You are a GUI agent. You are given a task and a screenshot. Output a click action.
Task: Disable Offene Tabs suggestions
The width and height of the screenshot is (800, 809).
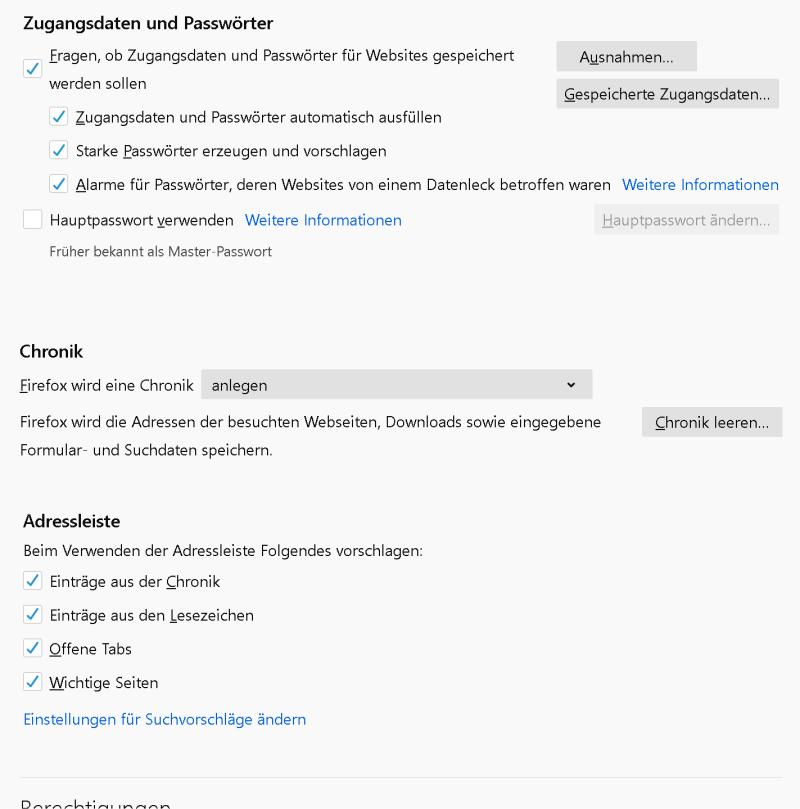33,649
